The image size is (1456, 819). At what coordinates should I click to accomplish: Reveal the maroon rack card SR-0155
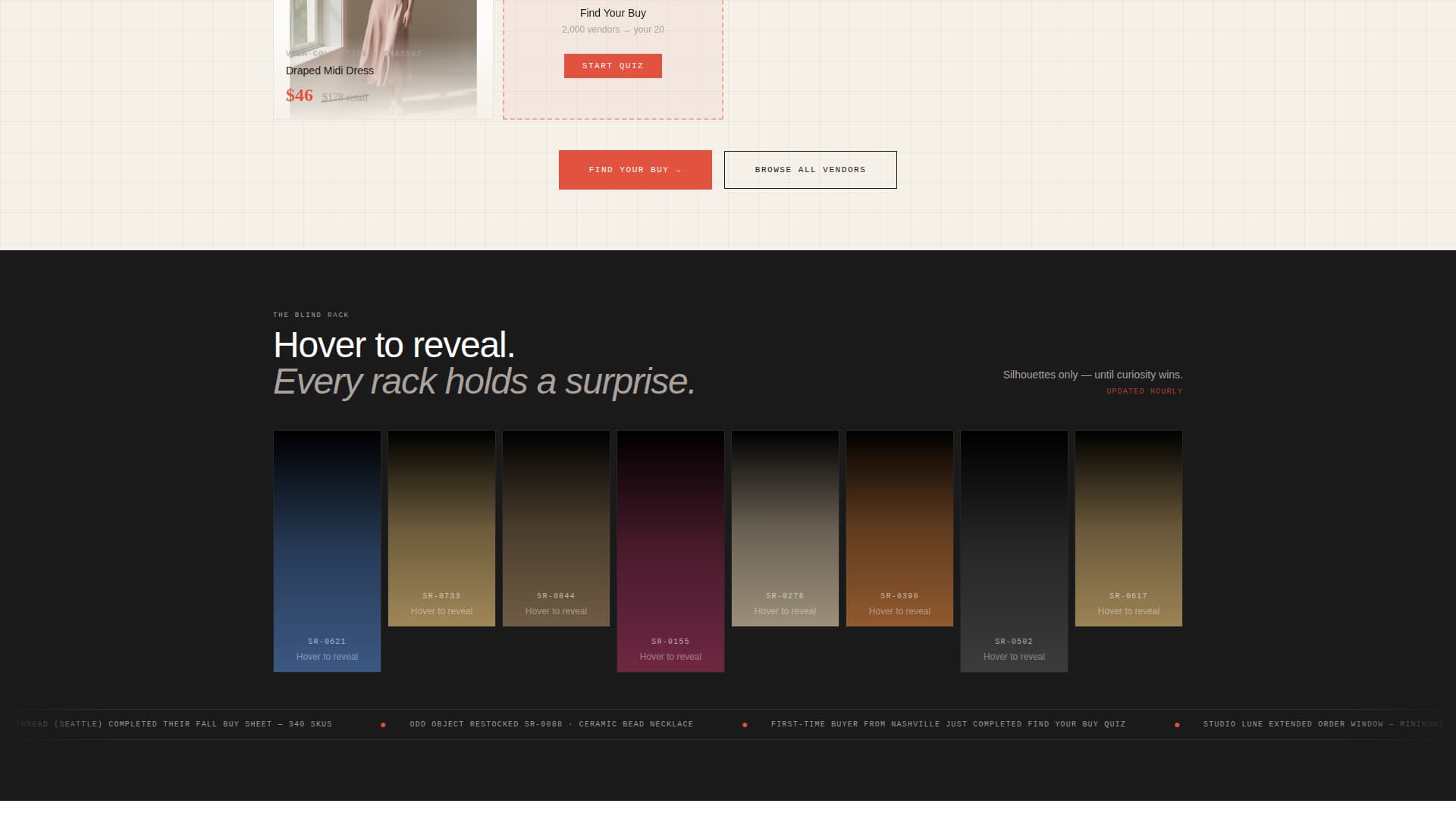[x=670, y=551]
